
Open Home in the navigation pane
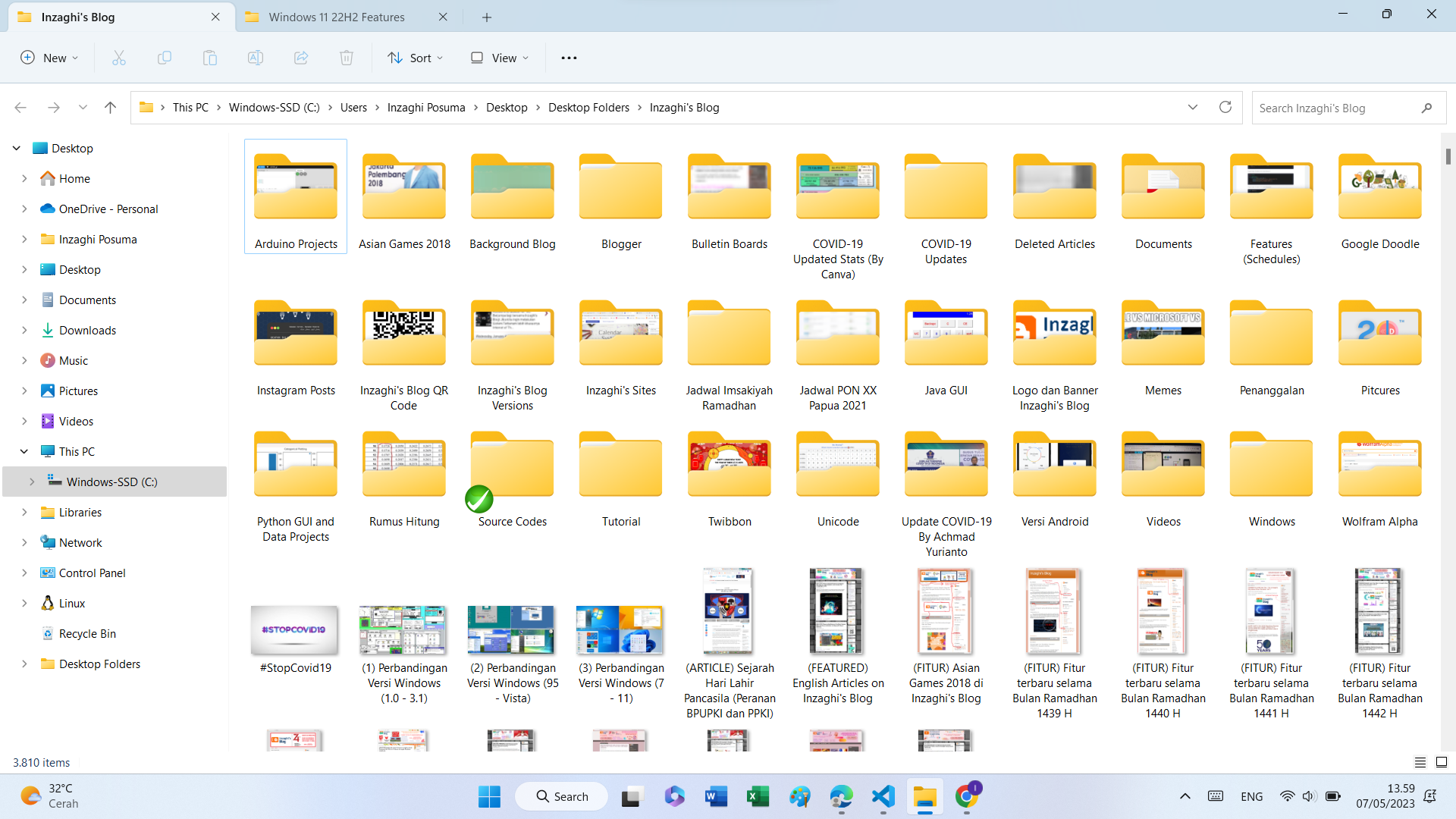coord(74,179)
